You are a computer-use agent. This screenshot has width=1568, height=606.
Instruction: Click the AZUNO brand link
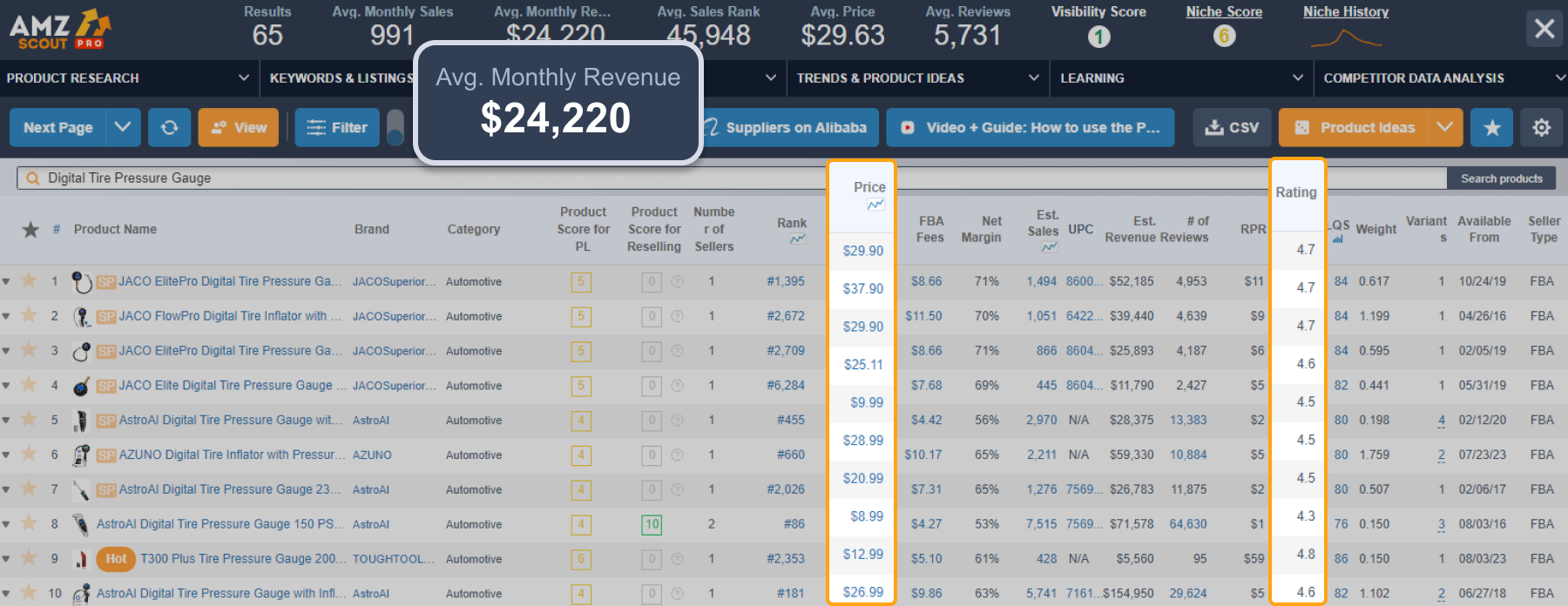372,455
